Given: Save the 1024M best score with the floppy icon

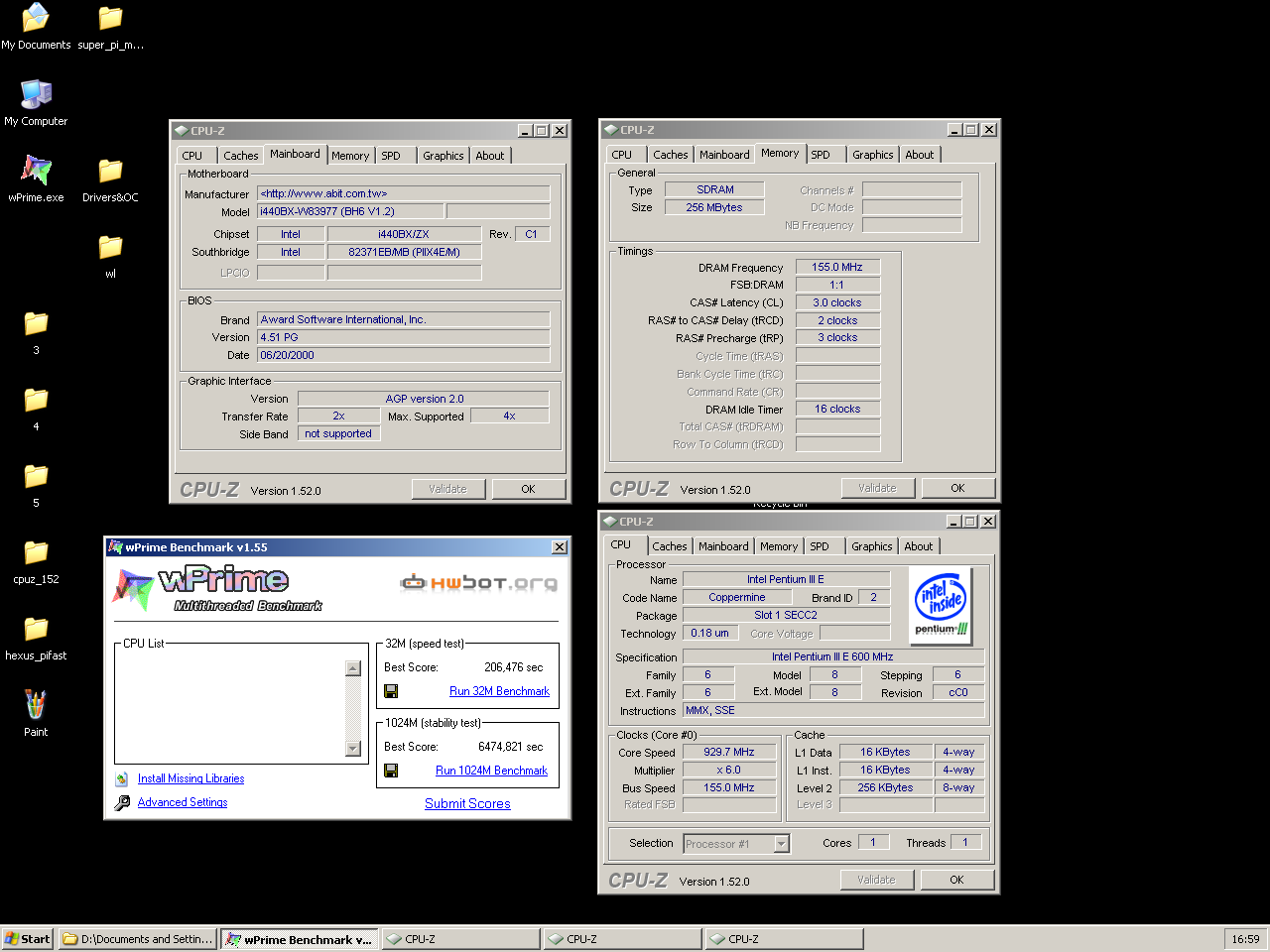Looking at the screenshot, I should tap(391, 771).
